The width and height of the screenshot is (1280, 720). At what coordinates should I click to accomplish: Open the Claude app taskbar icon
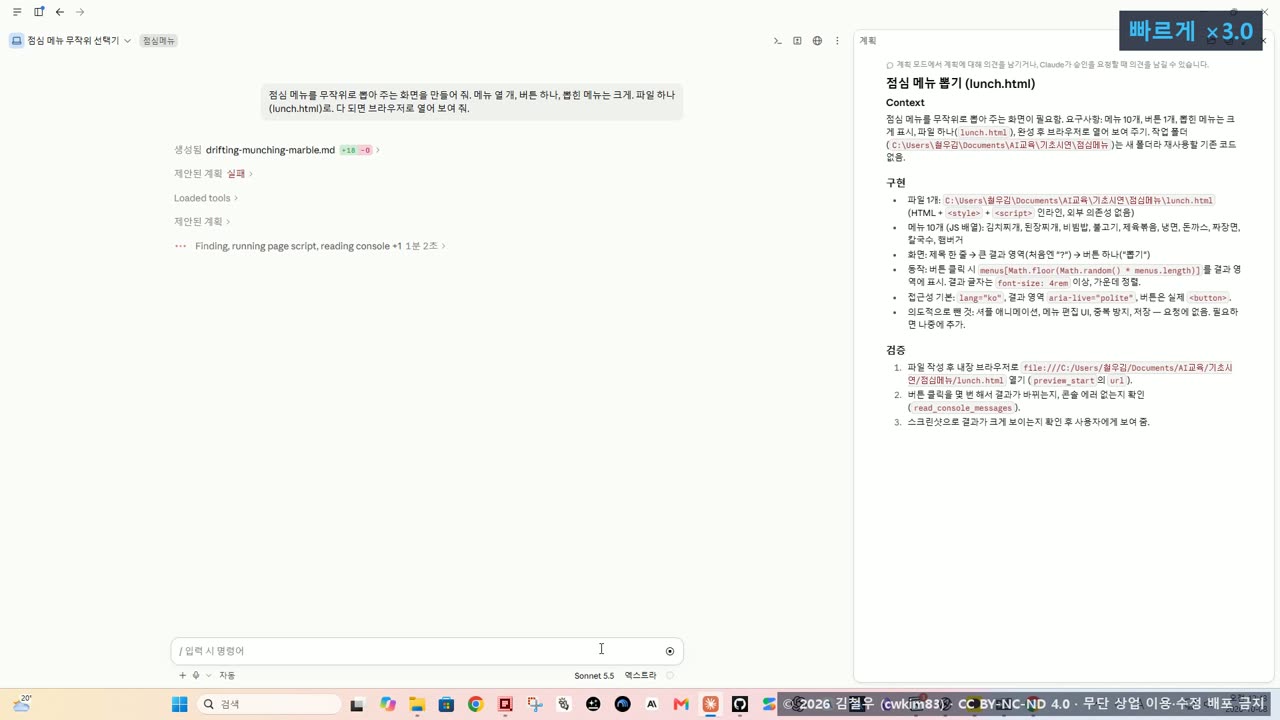point(710,704)
